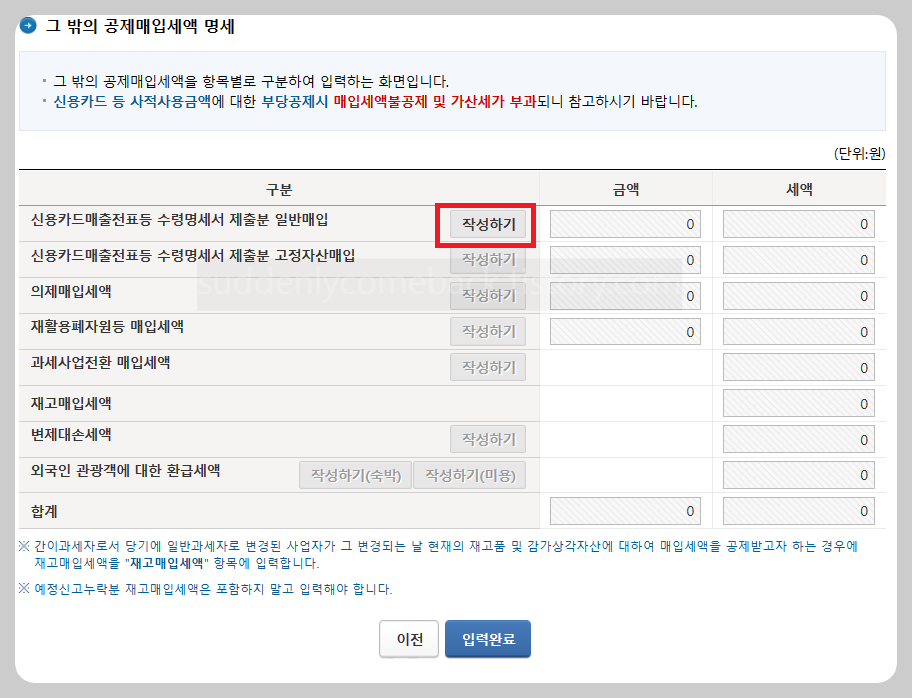
Task: Click the 재고매입세액 세액 field
Action: coord(798,403)
